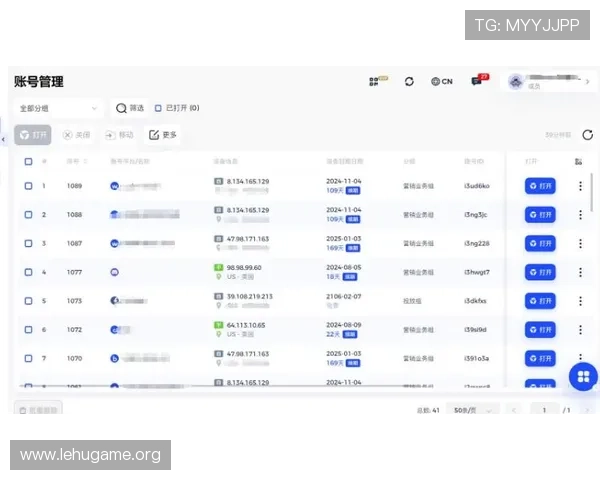The image size is (600, 480).
Task: Click green proxy icon beside 64.113.10.65
Action: pos(218,325)
